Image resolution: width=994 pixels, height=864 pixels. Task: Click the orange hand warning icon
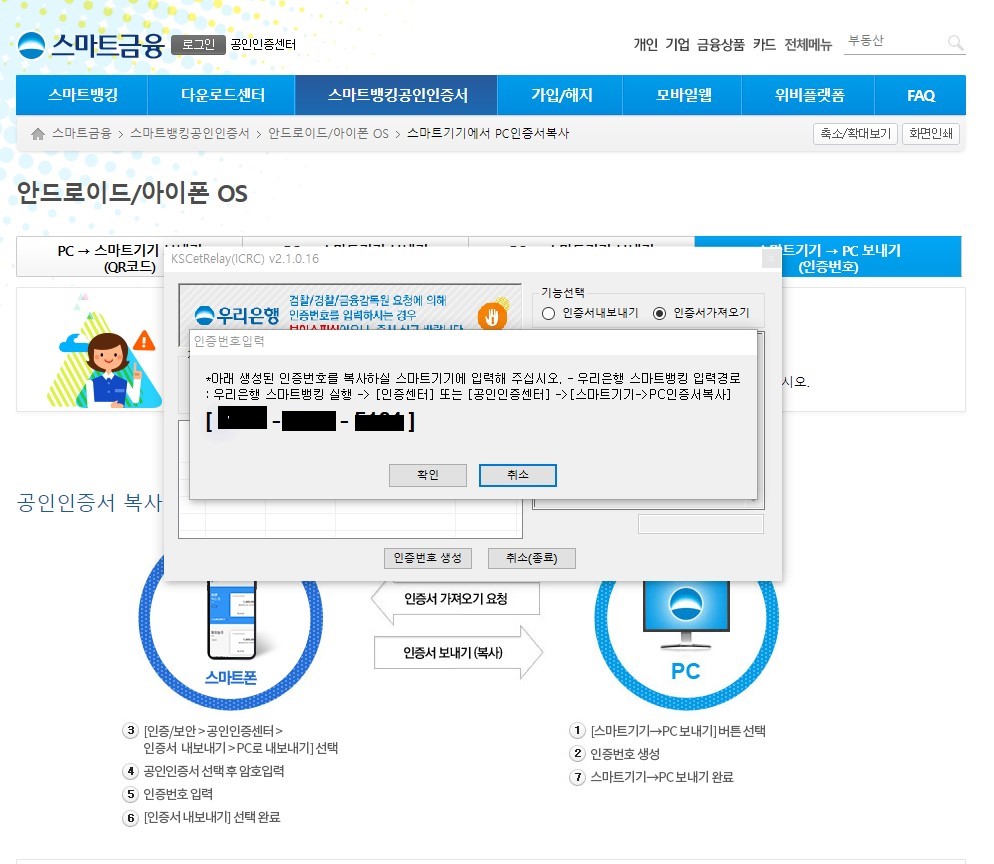493,315
